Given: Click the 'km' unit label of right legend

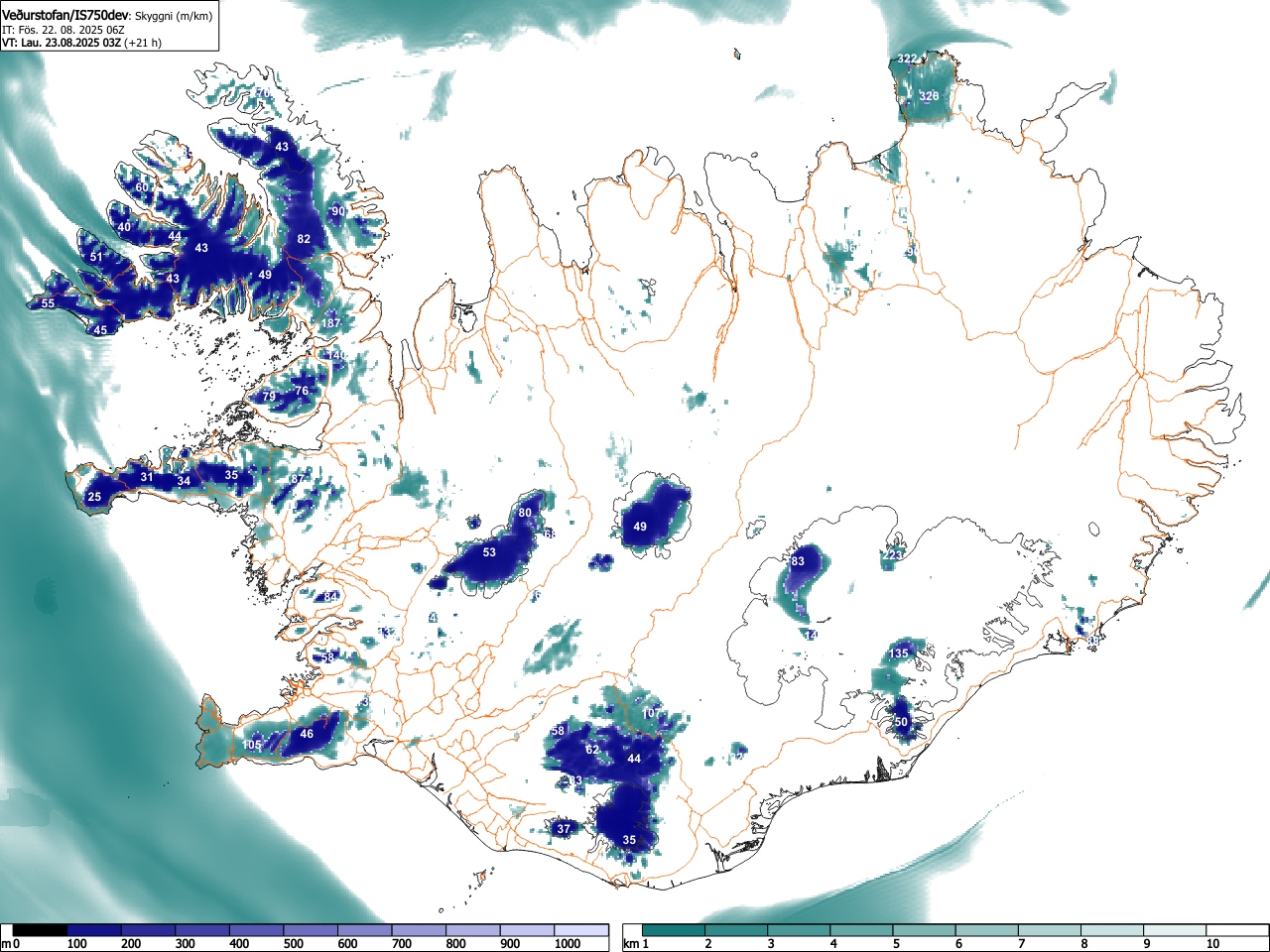Looking at the screenshot, I should [631, 944].
